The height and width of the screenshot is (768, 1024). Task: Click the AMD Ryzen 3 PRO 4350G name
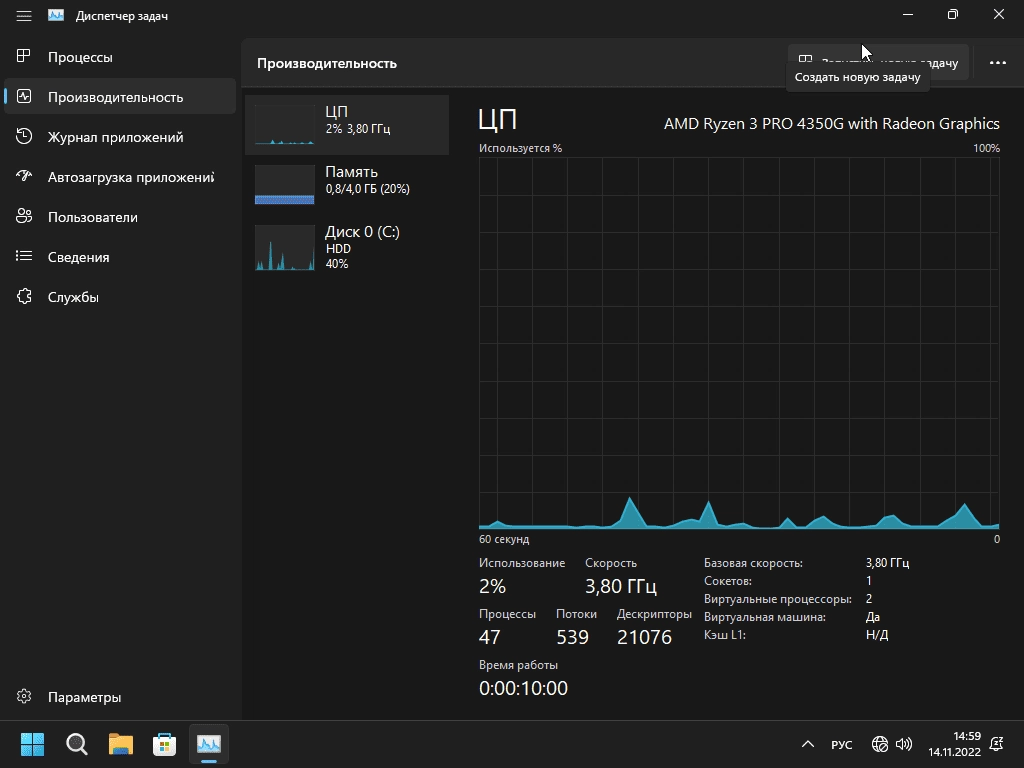[831, 123]
